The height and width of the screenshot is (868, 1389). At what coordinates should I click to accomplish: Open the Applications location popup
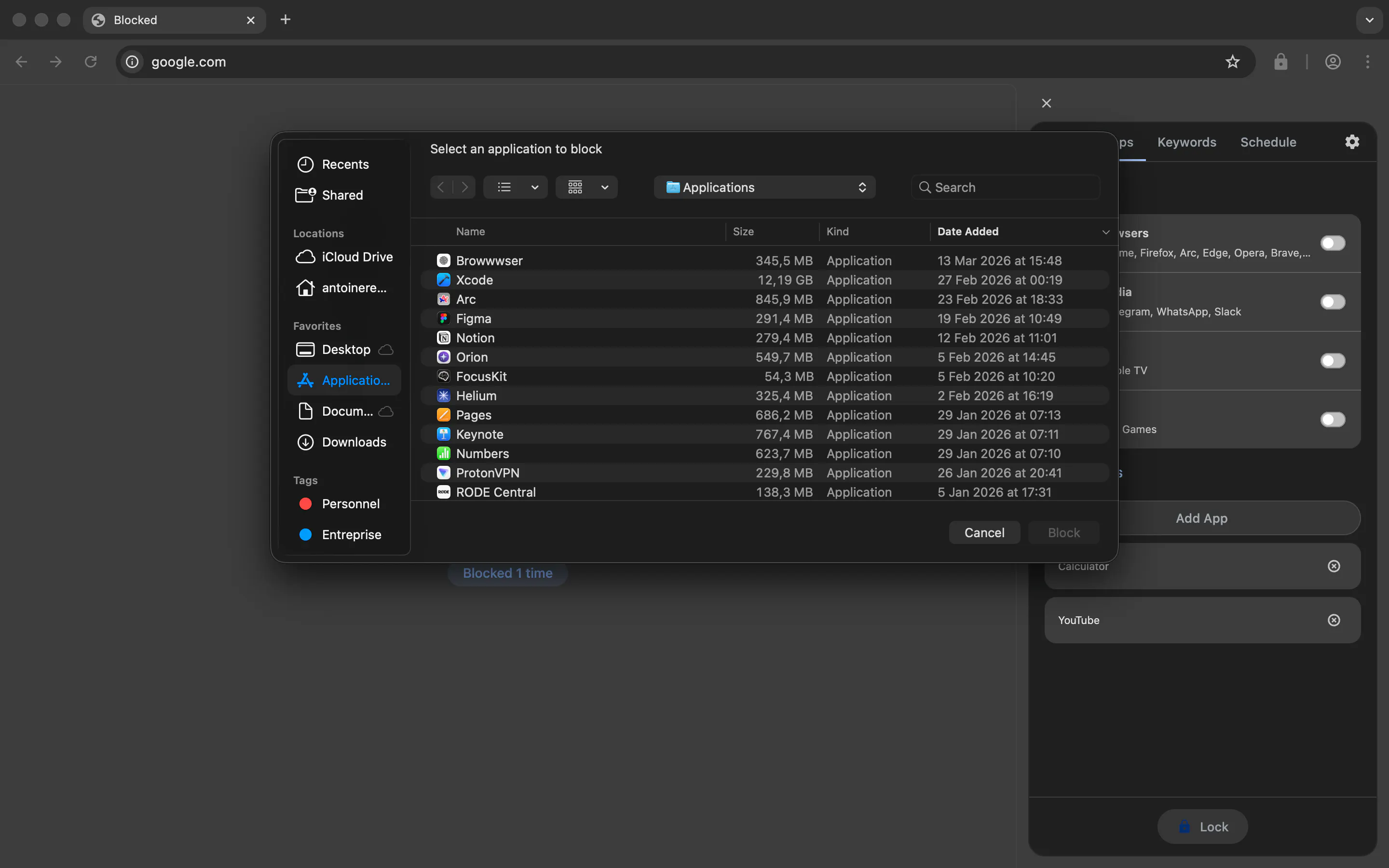tap(764, 187)
